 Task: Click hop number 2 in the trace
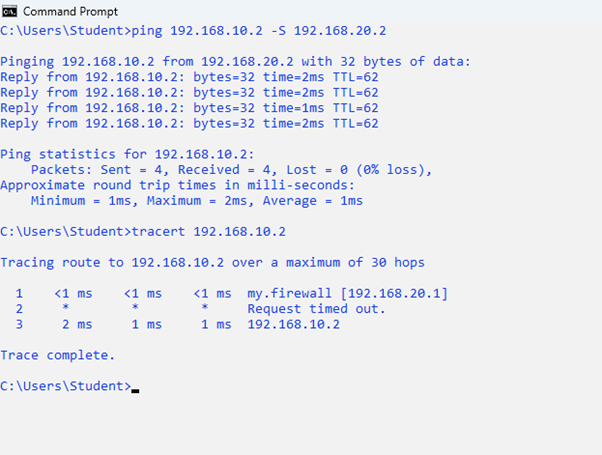19,309
